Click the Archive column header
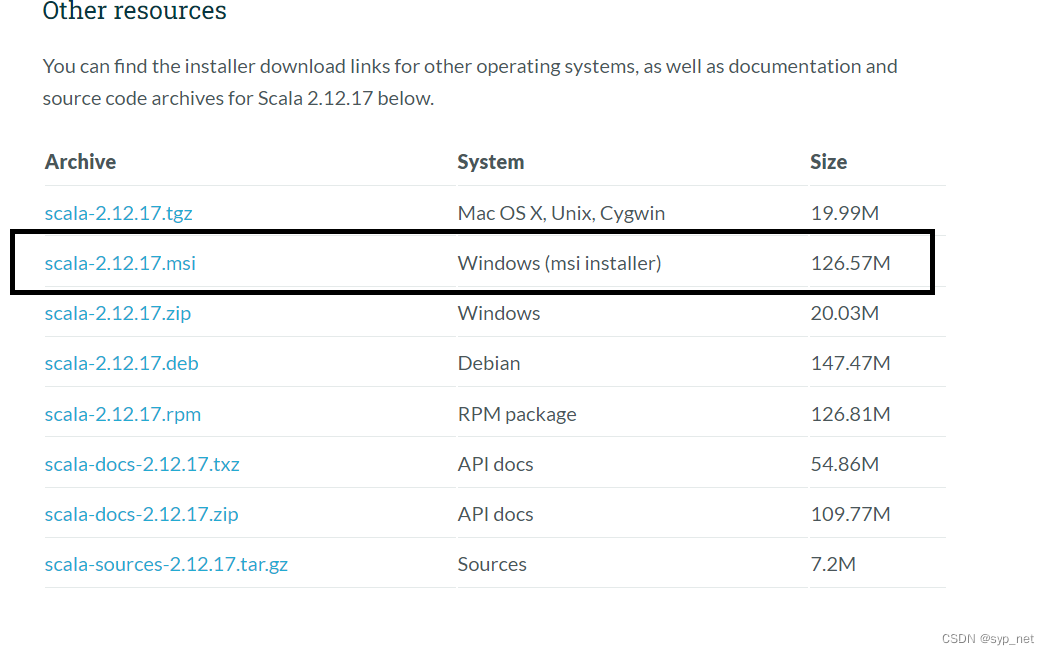The height and width of the screenshot is (655, 1050). [x=80, y=162]
